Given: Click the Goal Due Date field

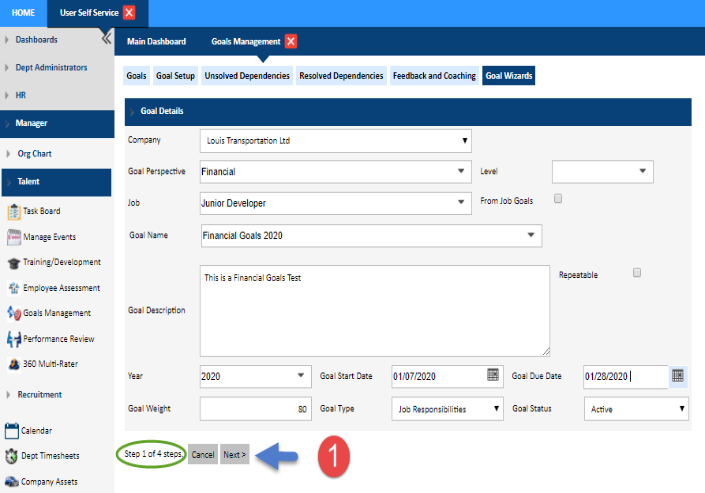Looking at the screenshot, I should [x=625, y=376].
